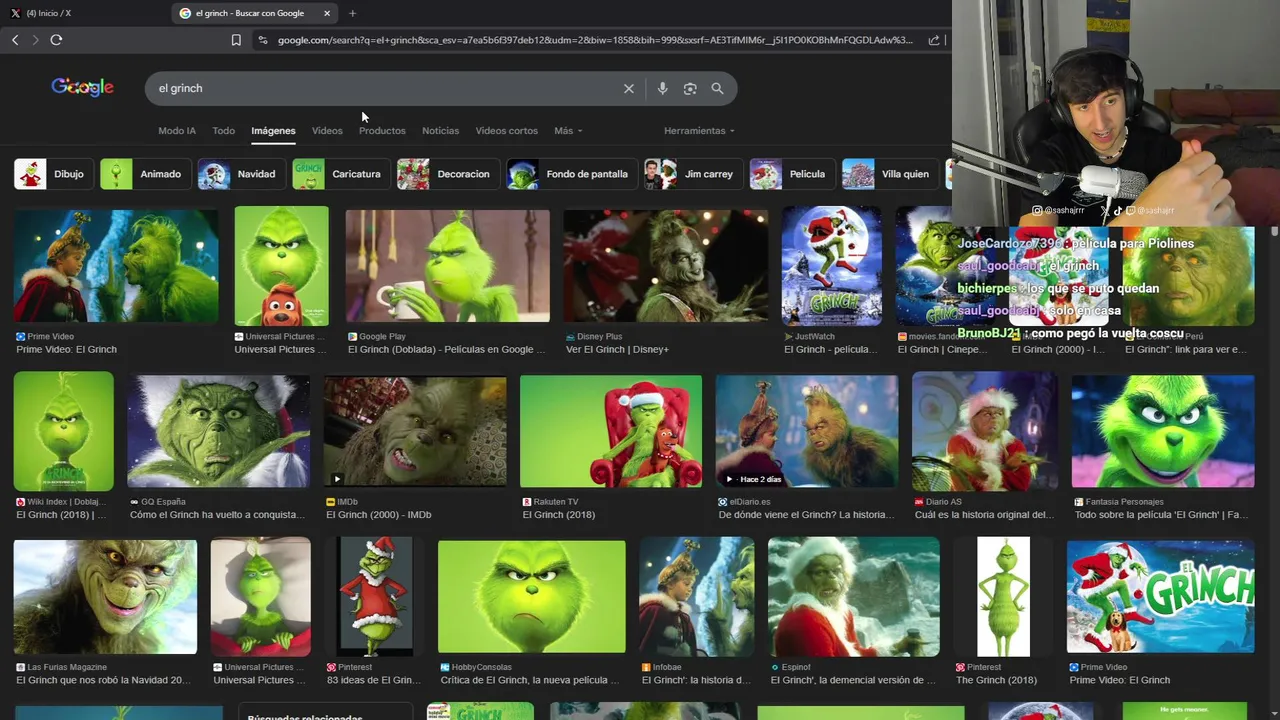
Task: Click in the 'el grinch' search field
Action: [x=385, y=88]
